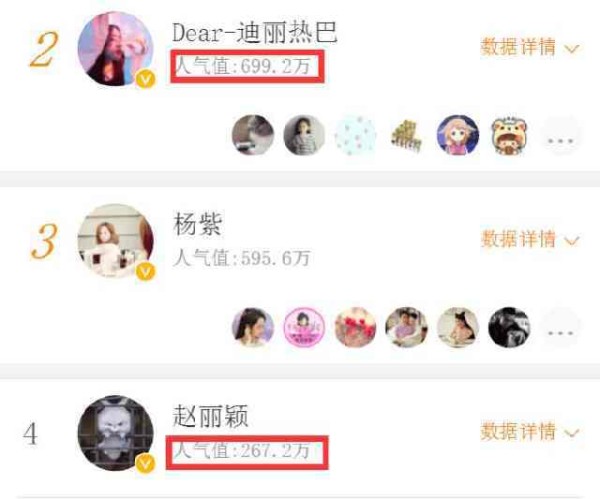Click 人气值:699.2万 popularity value
The height and width of the screenshot is (499, 600).
(243, 67)
